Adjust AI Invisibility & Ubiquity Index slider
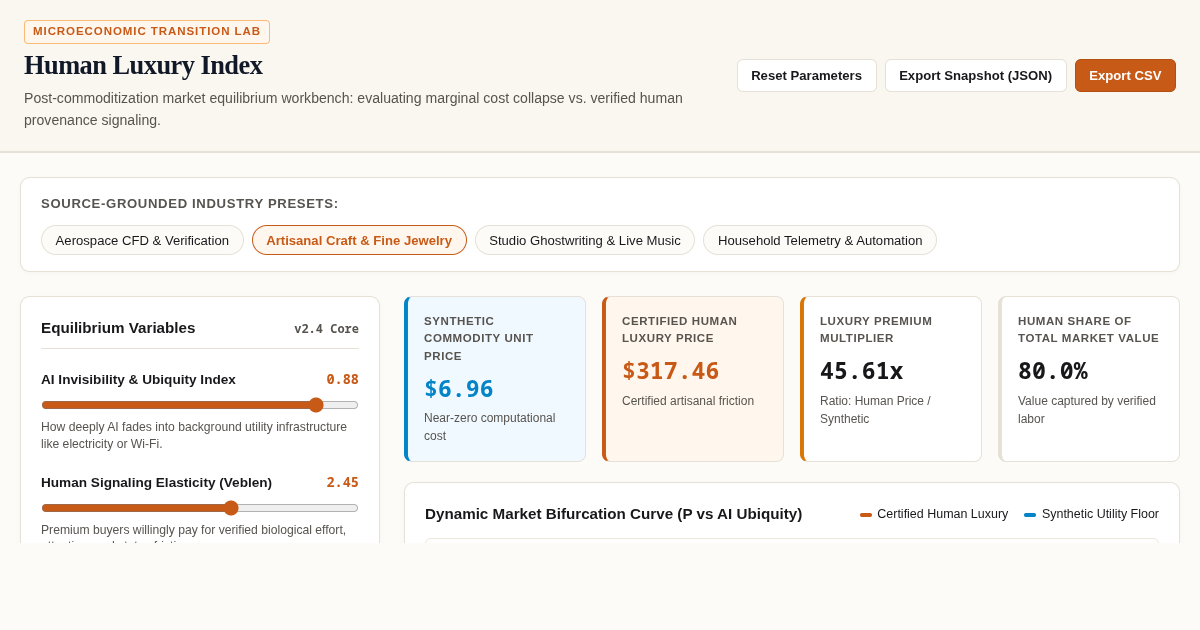Image resolution: width=1200 pixels, height=630 pixels. (200, 405)
